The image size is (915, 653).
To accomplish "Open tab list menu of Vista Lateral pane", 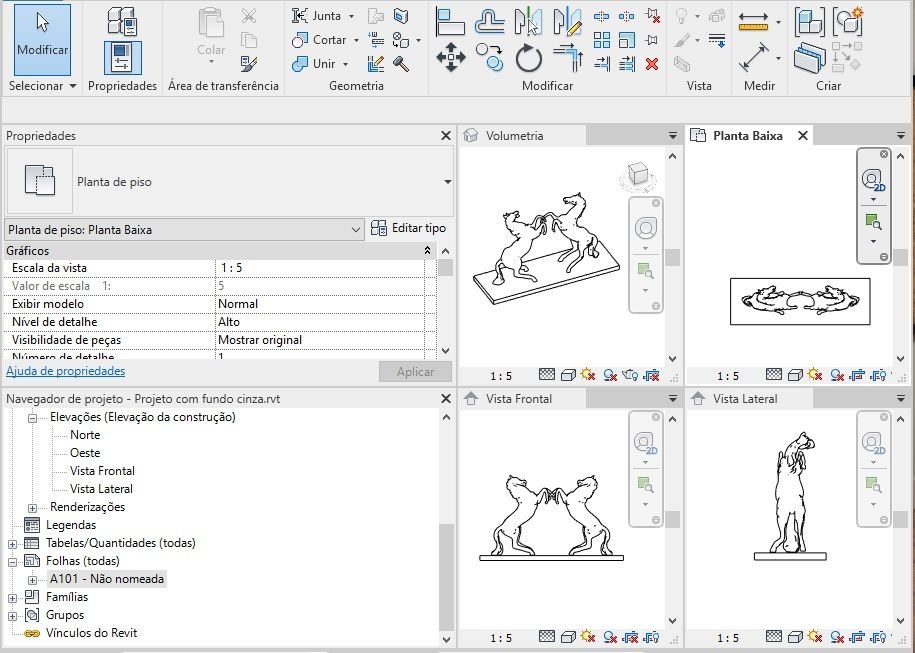I will 901,399.
